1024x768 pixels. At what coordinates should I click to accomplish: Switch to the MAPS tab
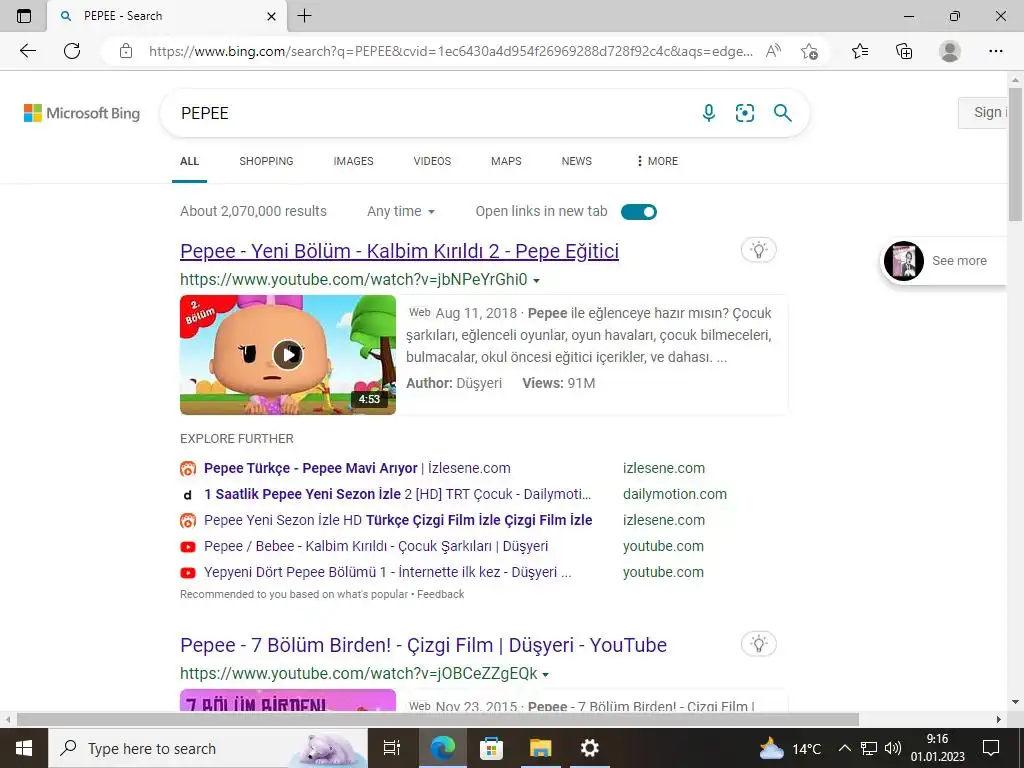(x=506, y=161)
